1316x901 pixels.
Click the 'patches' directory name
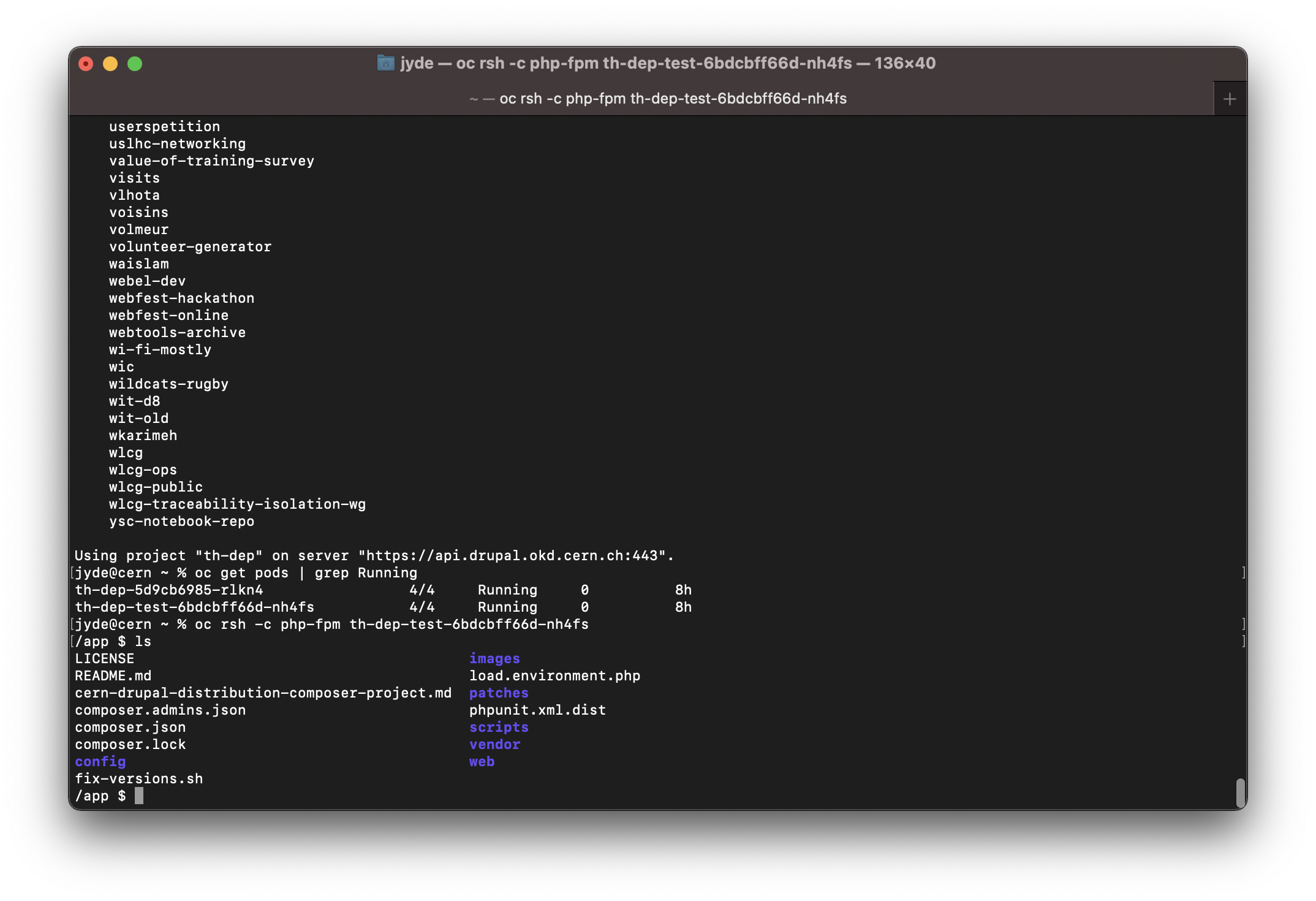[x=499, y=693]
